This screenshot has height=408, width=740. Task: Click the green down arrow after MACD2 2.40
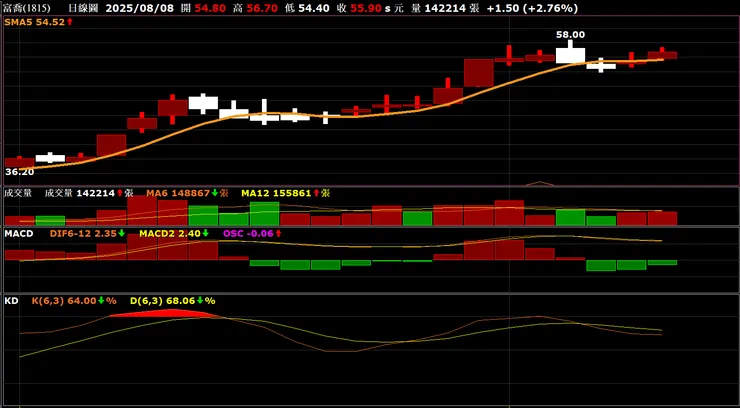click(205, 233)
